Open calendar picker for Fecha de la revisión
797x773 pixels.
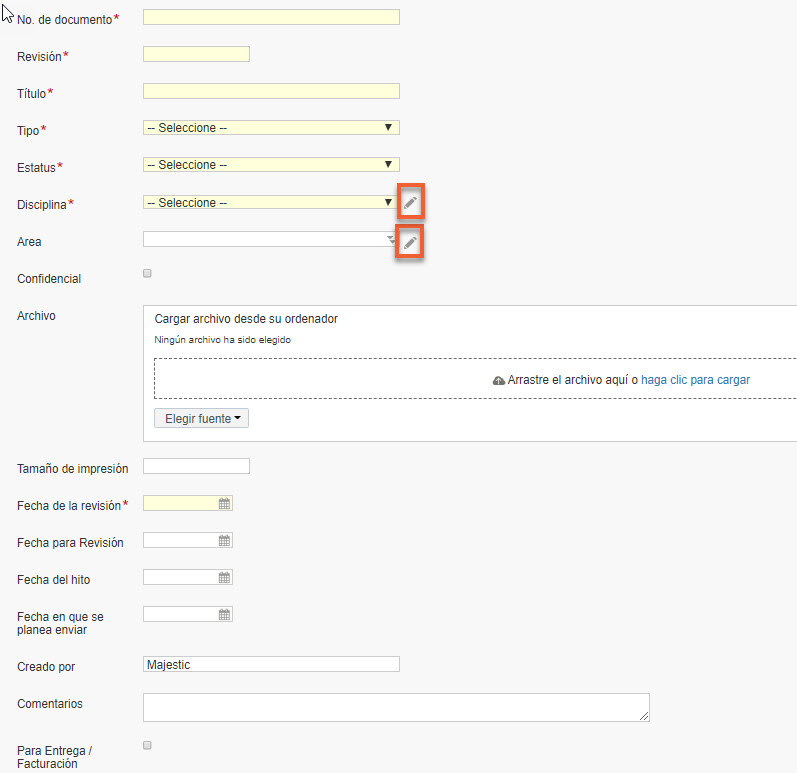click(x=224, y=504)
